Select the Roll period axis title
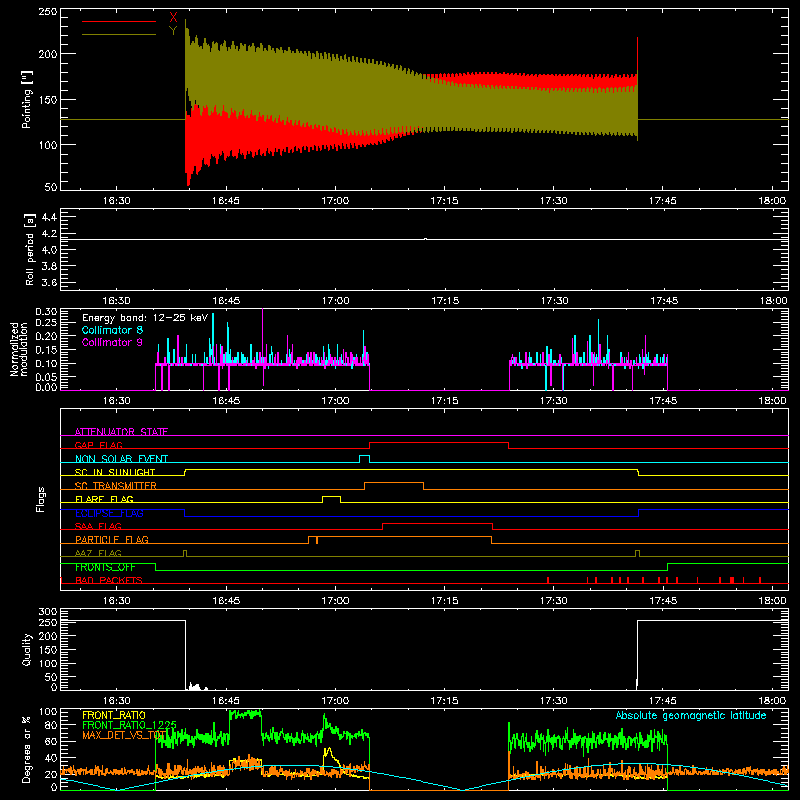The image size is (800, 800). pyautogui.click(x=29, y=249)
